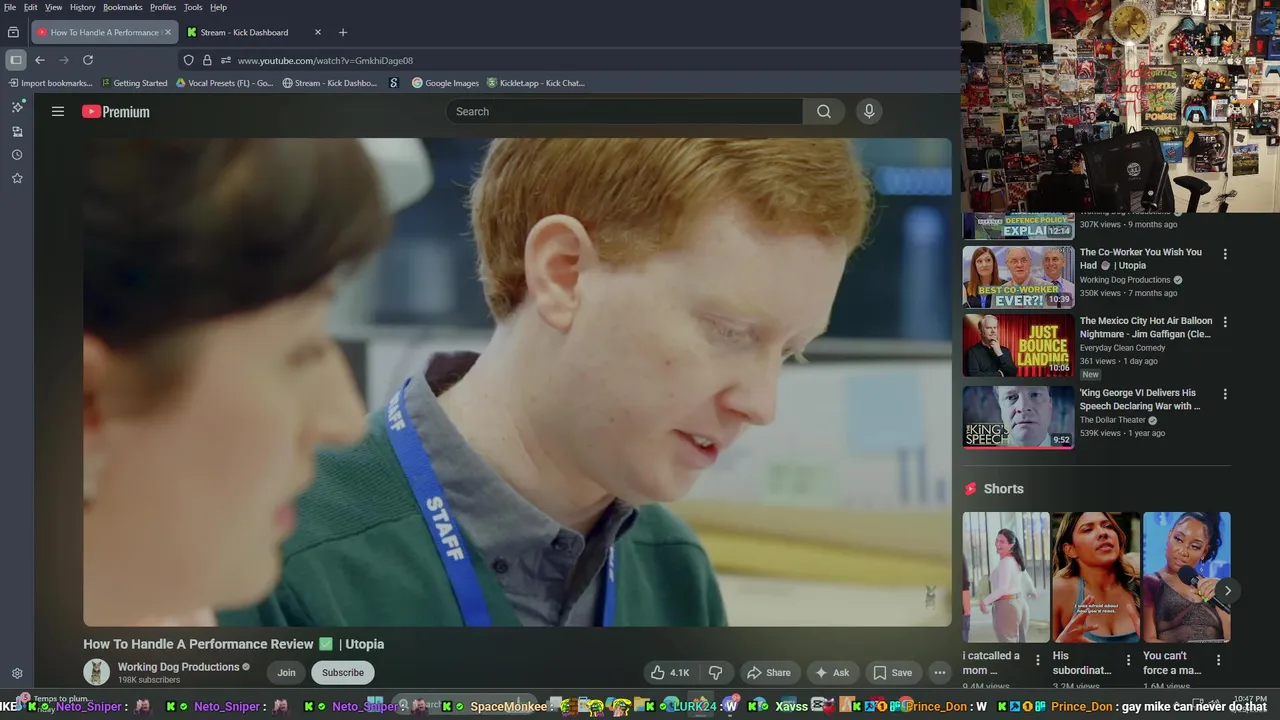Image resolution: width=1280 pixels, height=720 pixels.
Task: Open site security padlock info
Action: point(207,60)
